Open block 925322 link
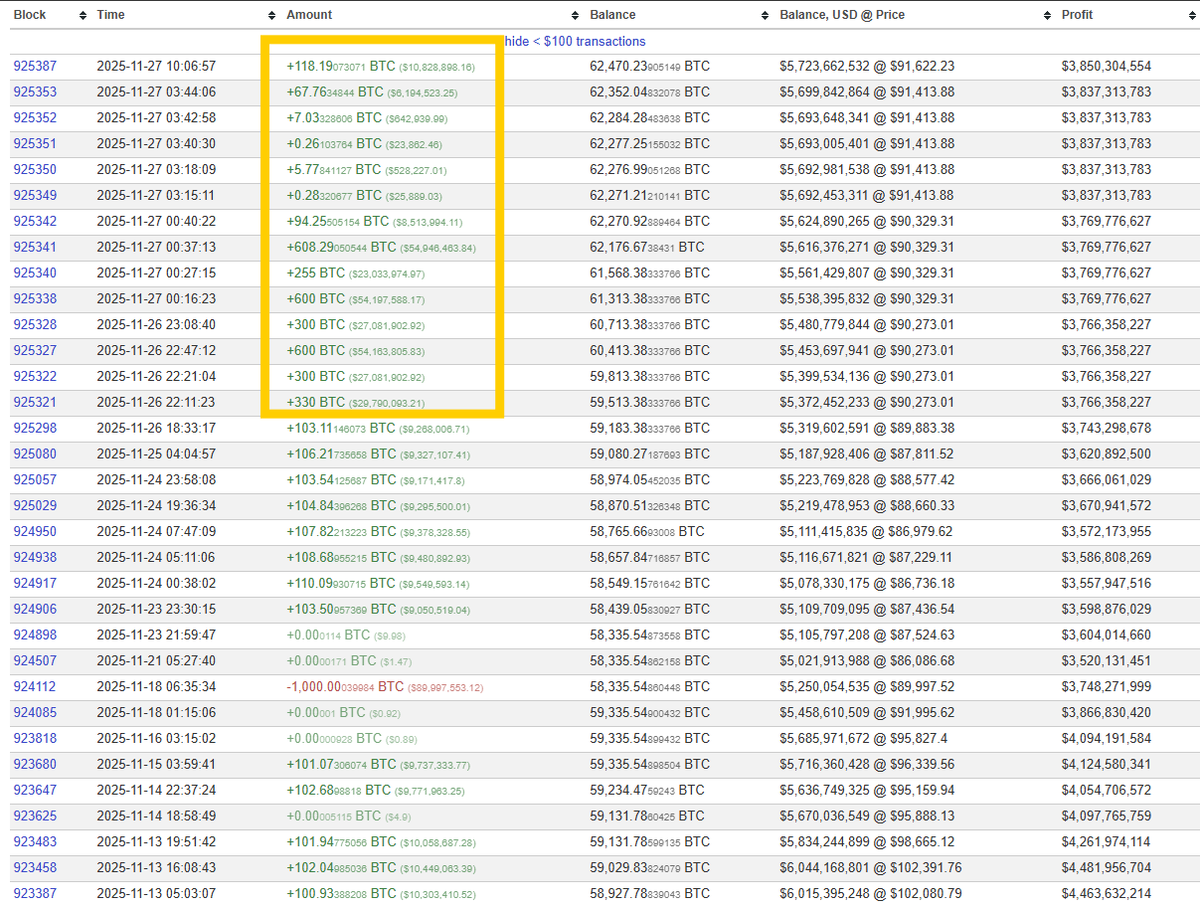The height and width of the screenshot is (907, 1200). 35,377
